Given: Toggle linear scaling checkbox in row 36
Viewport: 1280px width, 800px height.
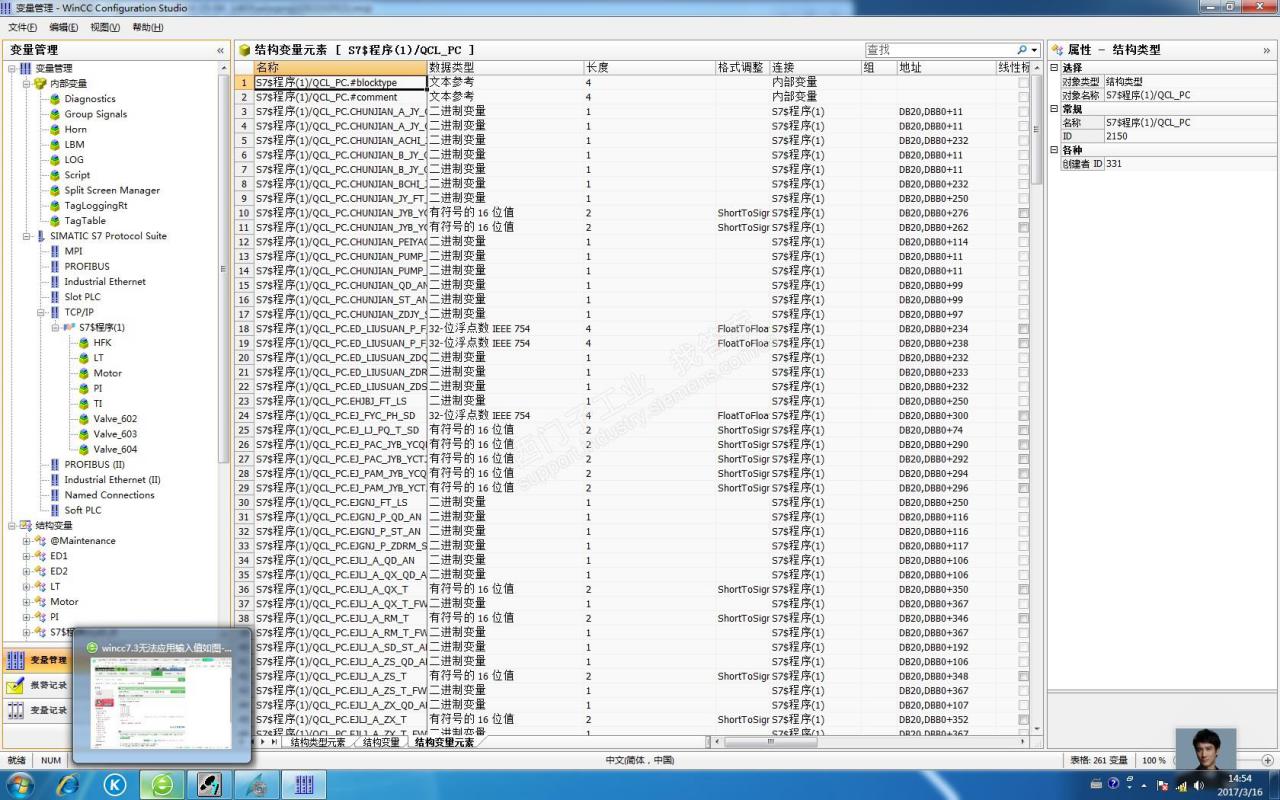Looking at the screenshot, I should (1023, 589).
